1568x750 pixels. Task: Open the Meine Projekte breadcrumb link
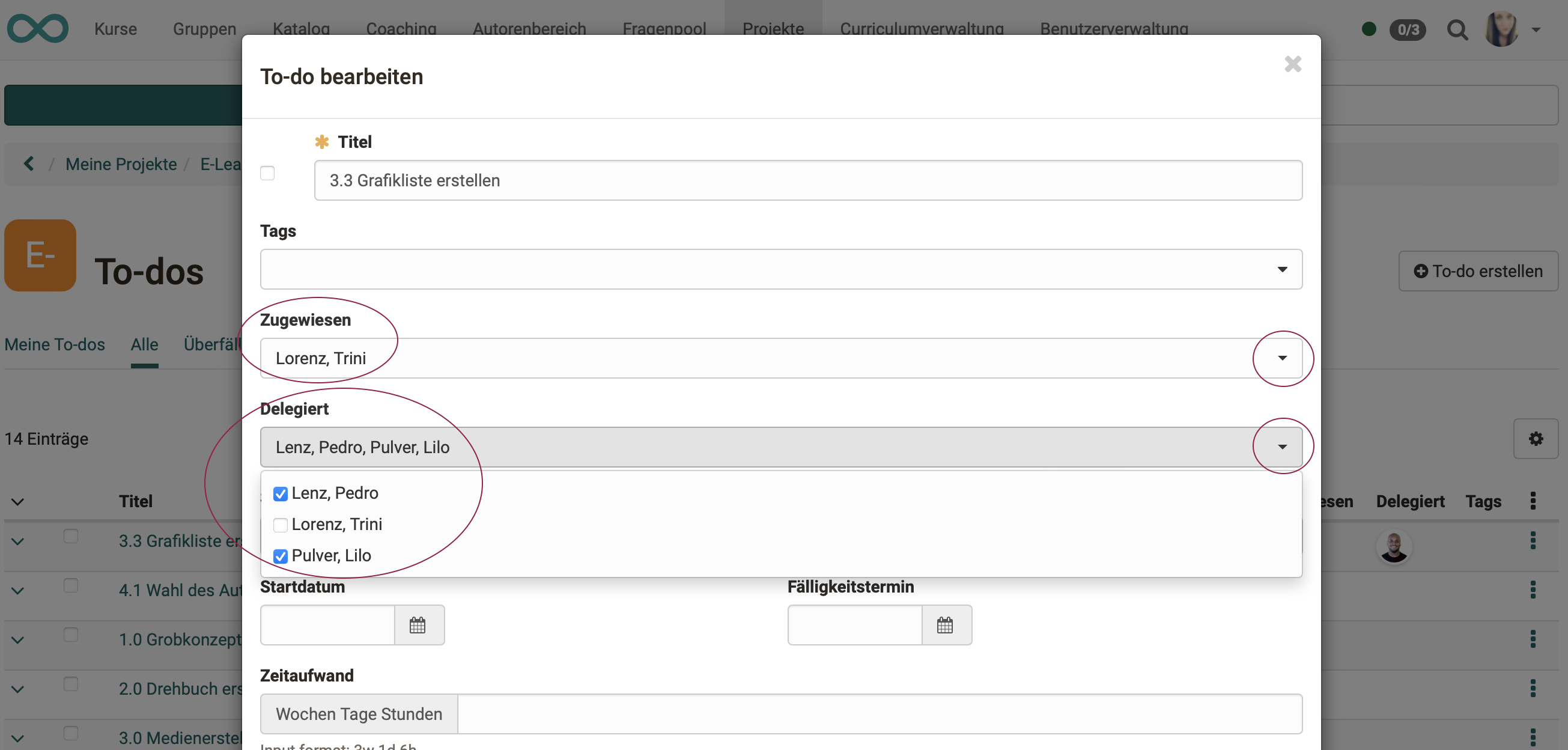click(x=121, y=163)
